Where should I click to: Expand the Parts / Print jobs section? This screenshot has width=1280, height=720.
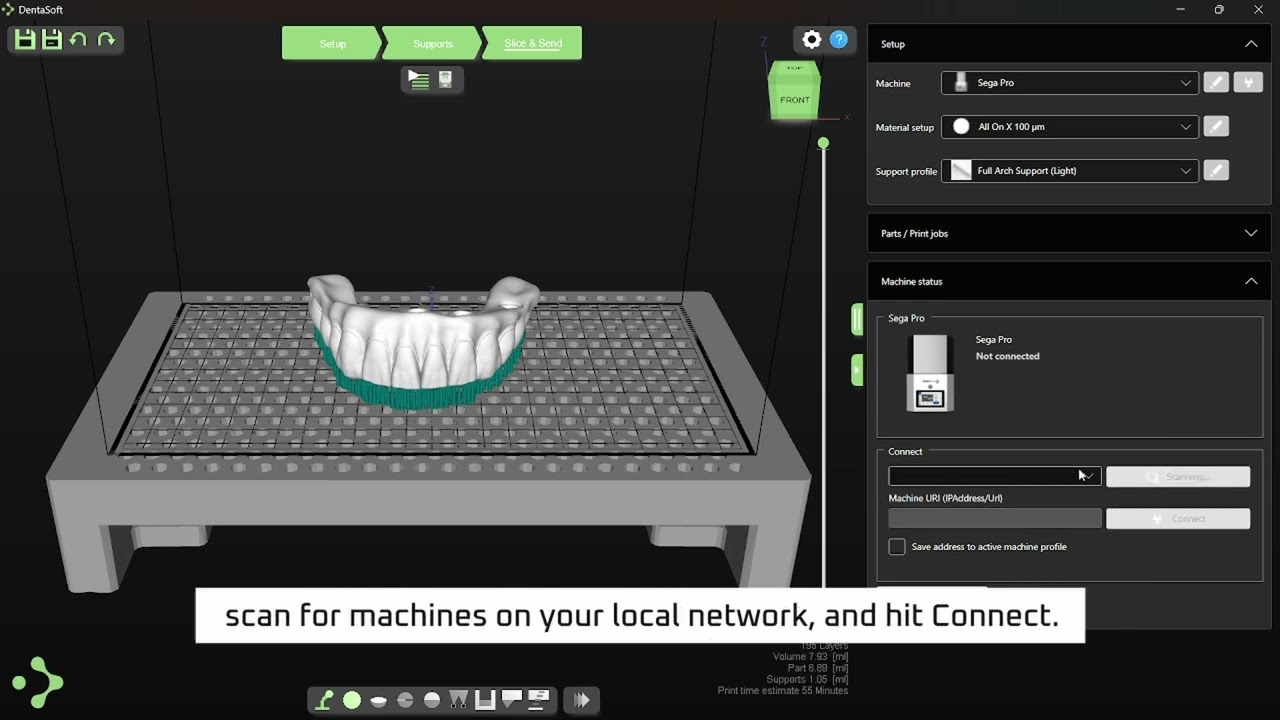(1250, 233)
